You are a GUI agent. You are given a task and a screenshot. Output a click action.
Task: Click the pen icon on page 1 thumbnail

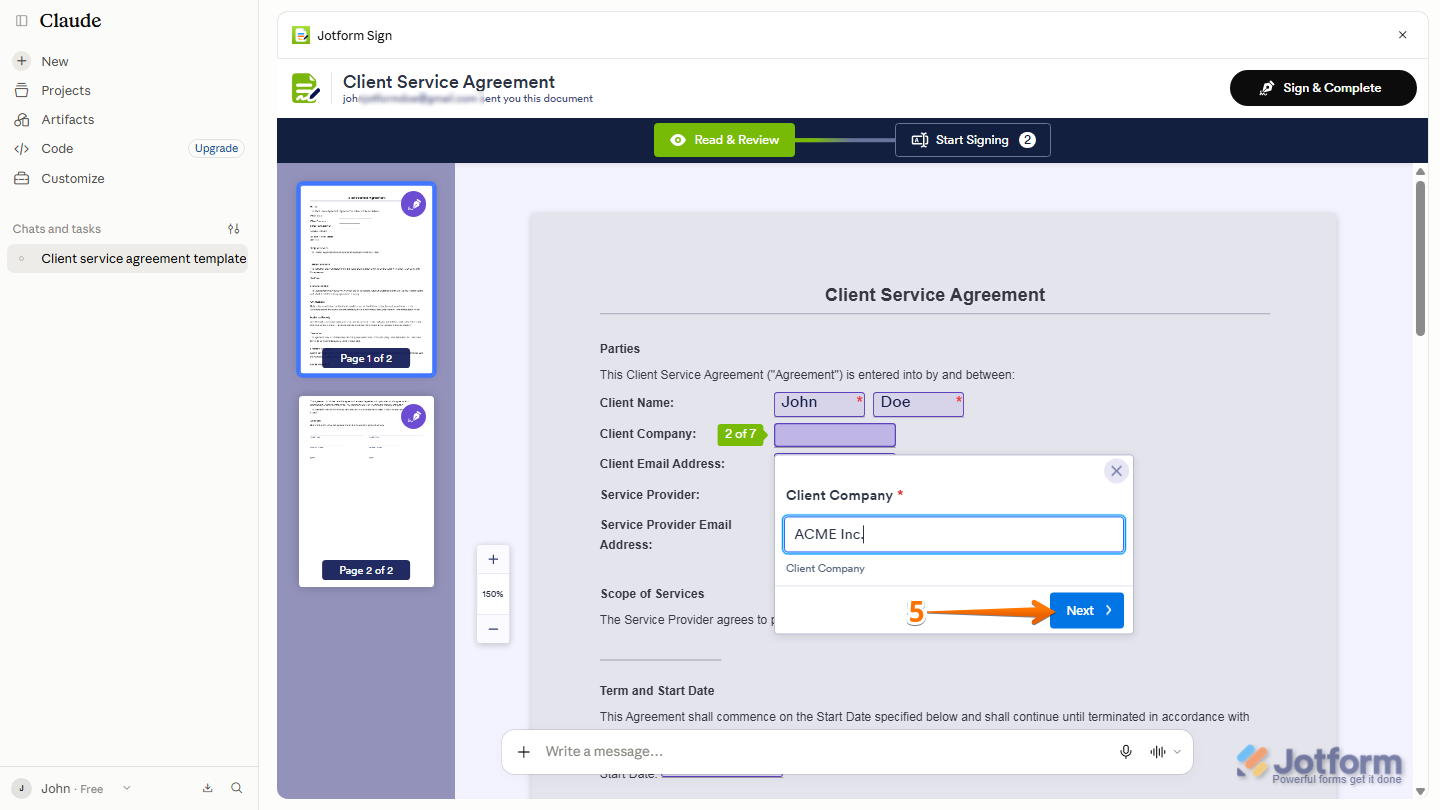click(x=413, y=204)
